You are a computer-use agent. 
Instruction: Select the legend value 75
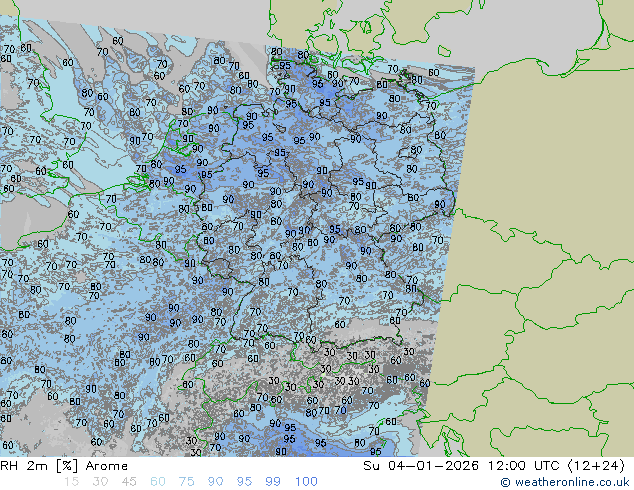[x=187, y=482]
